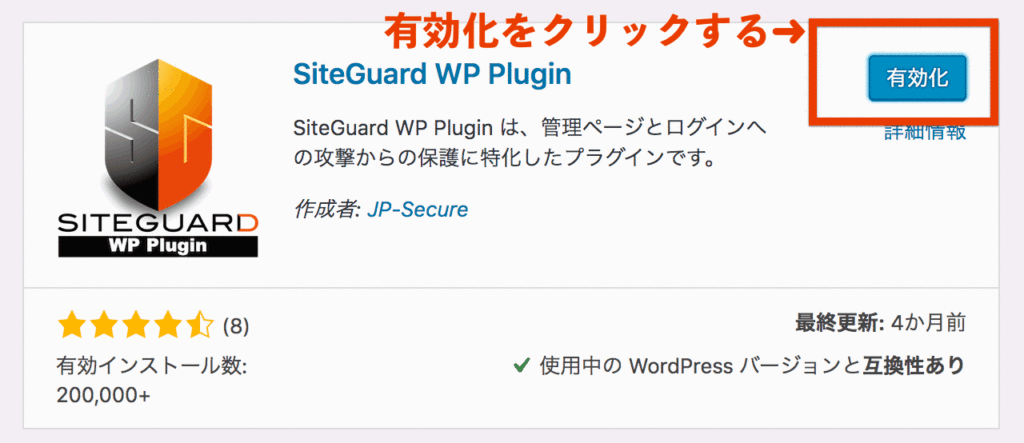Click the SITEGUARD wordmark under the shield

coord(158,225)
